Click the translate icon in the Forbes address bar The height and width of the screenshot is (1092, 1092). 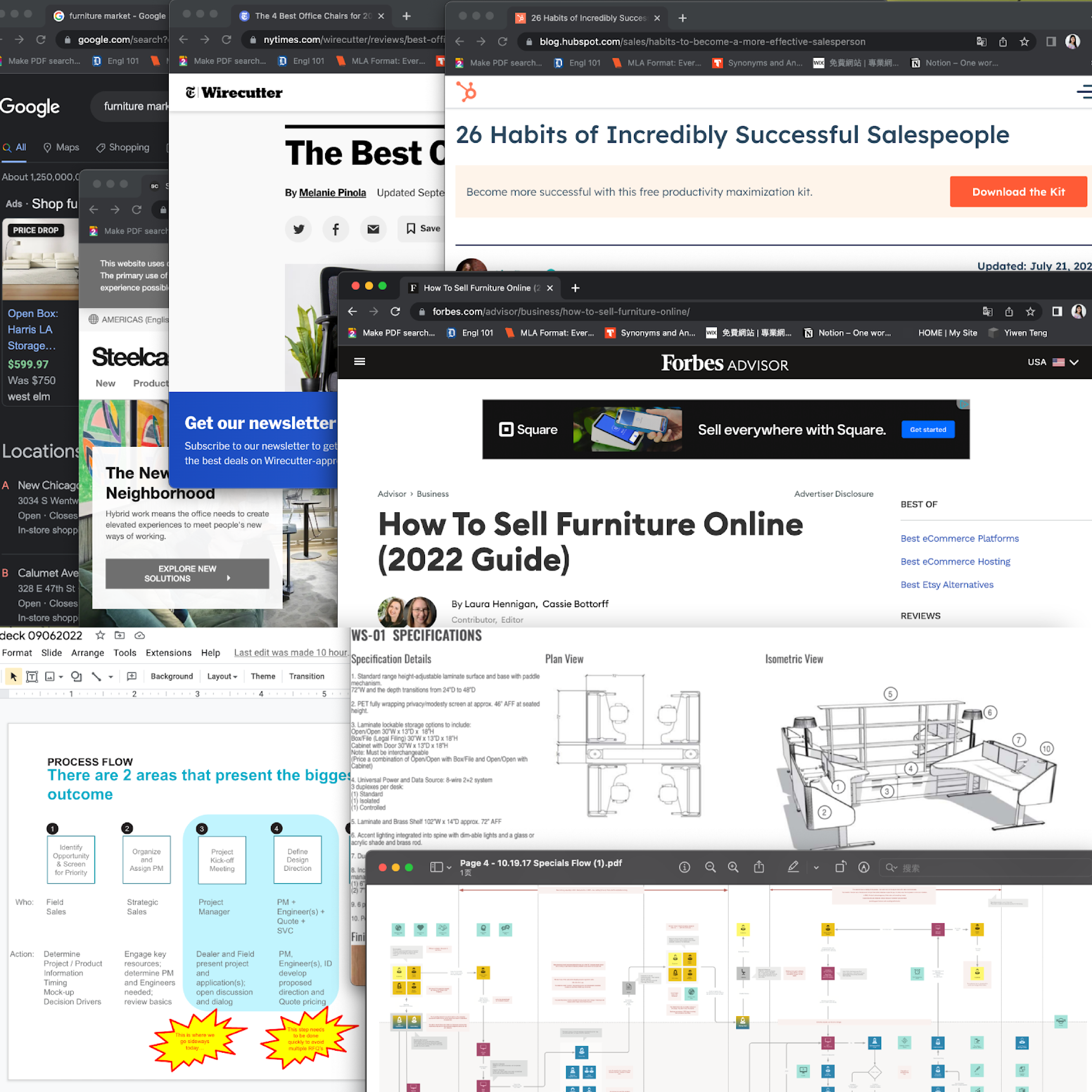(x=987, y=311)
